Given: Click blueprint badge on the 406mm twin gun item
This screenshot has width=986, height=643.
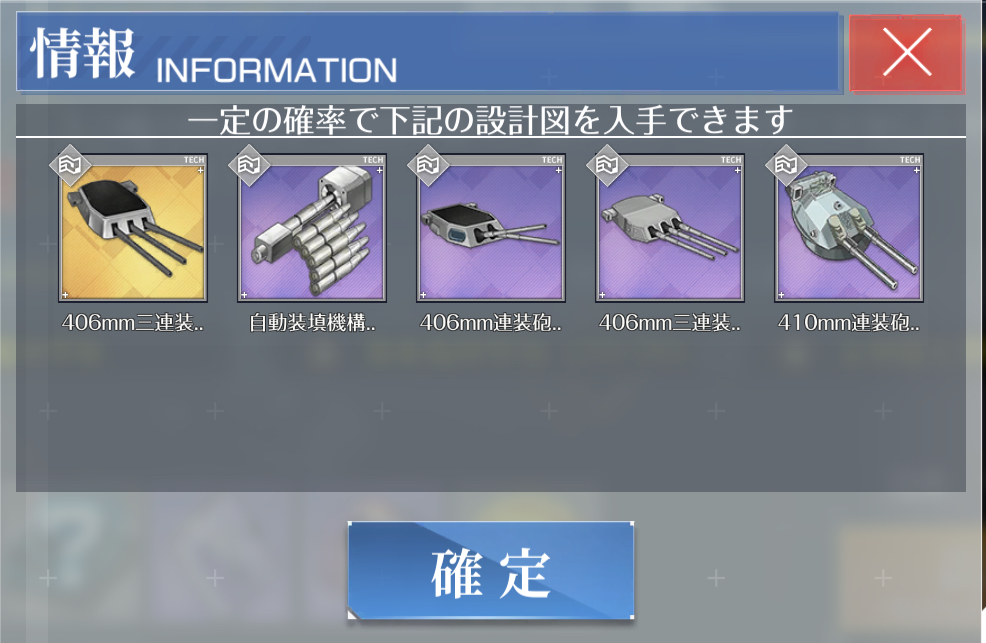Looking at the screenshot, I should pos(428,165).
